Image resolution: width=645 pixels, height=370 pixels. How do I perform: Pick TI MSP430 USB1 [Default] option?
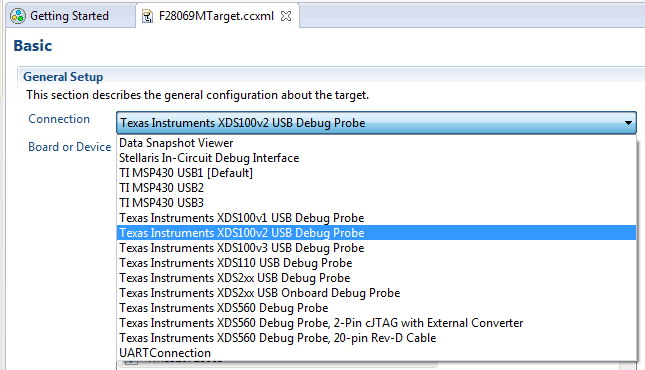point(376,173)
